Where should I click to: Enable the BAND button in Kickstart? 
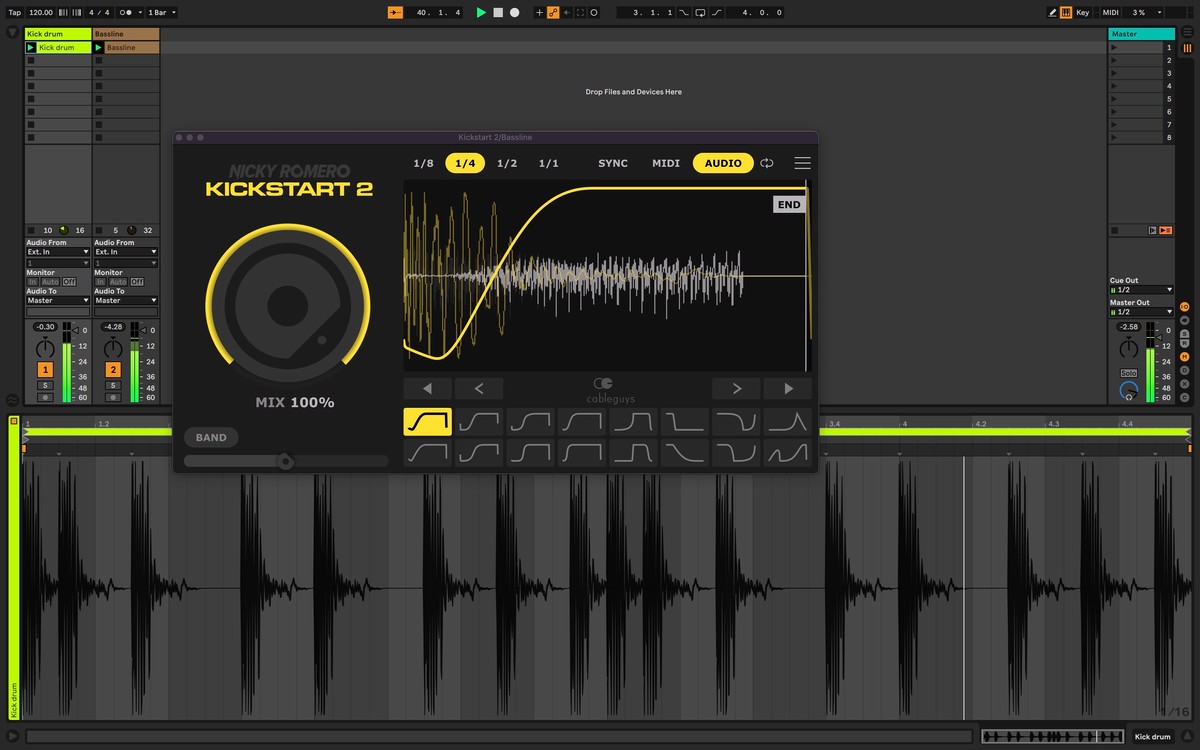tap(211, 438)
